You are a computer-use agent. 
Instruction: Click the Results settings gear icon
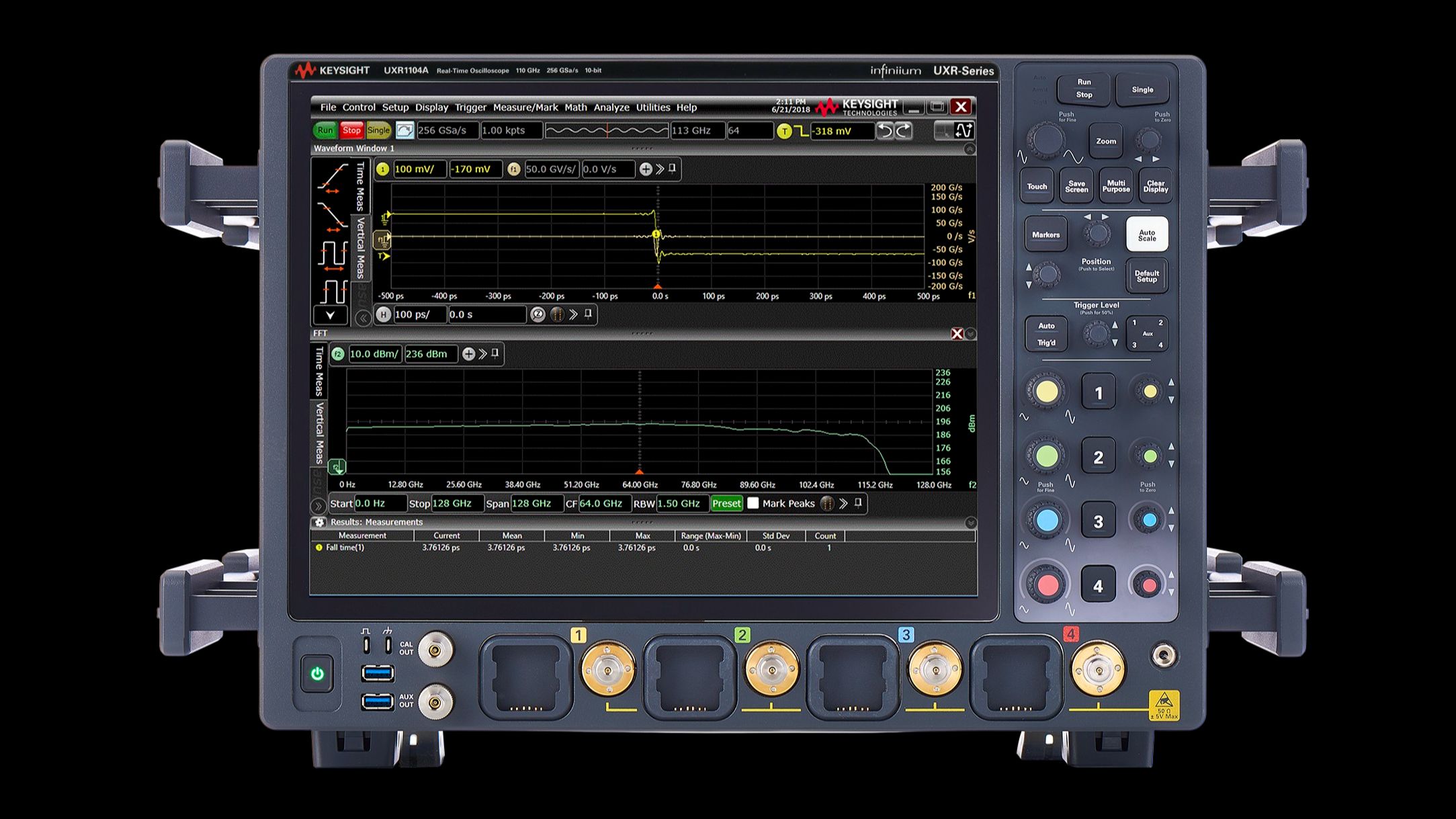320,522
